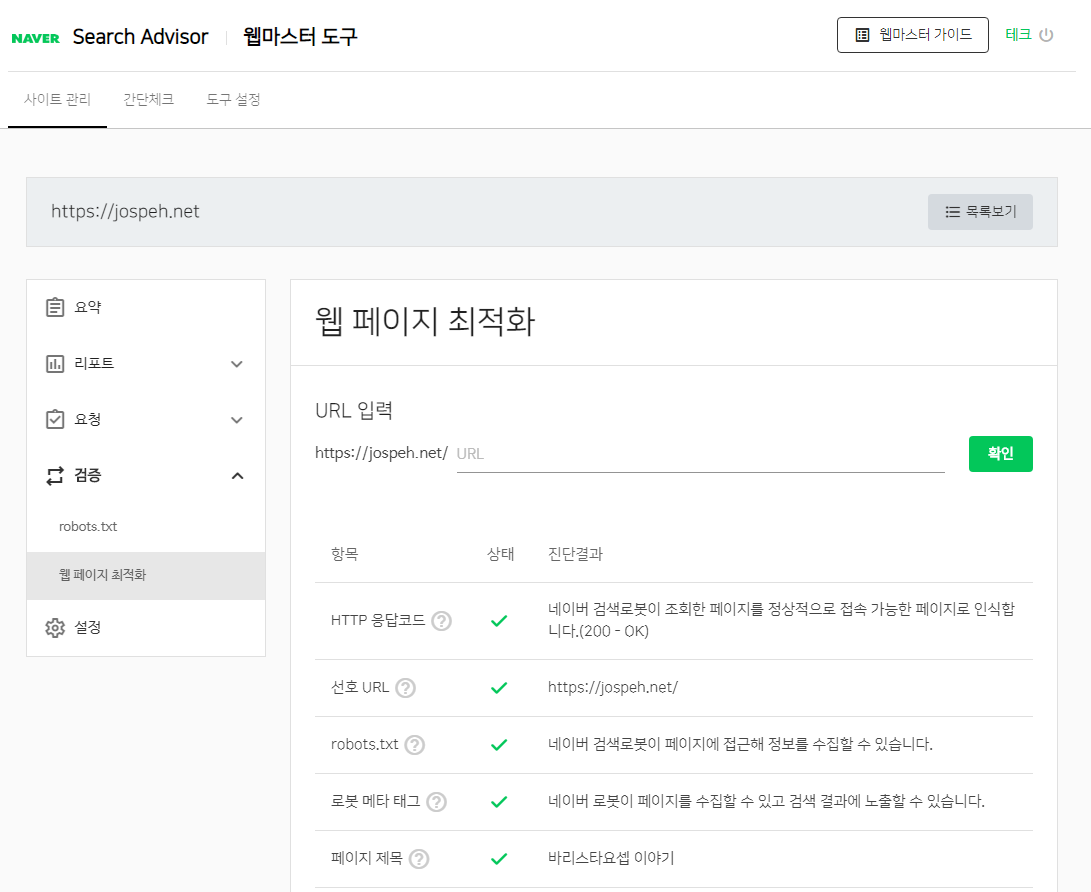Click the 검증 menu label

coord(88,475)
